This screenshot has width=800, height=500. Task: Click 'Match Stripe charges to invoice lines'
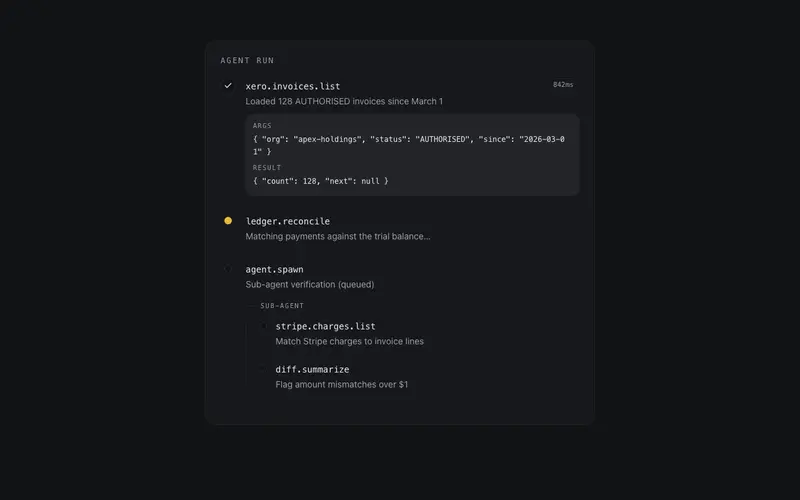pyautogui.click(x=349, y=341)
